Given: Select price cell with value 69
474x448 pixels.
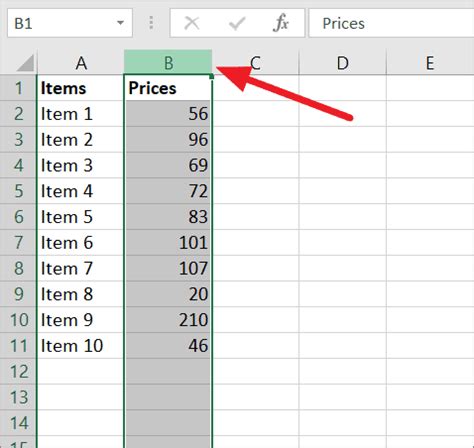Looking at the screenshot, I should click(168, 165).
